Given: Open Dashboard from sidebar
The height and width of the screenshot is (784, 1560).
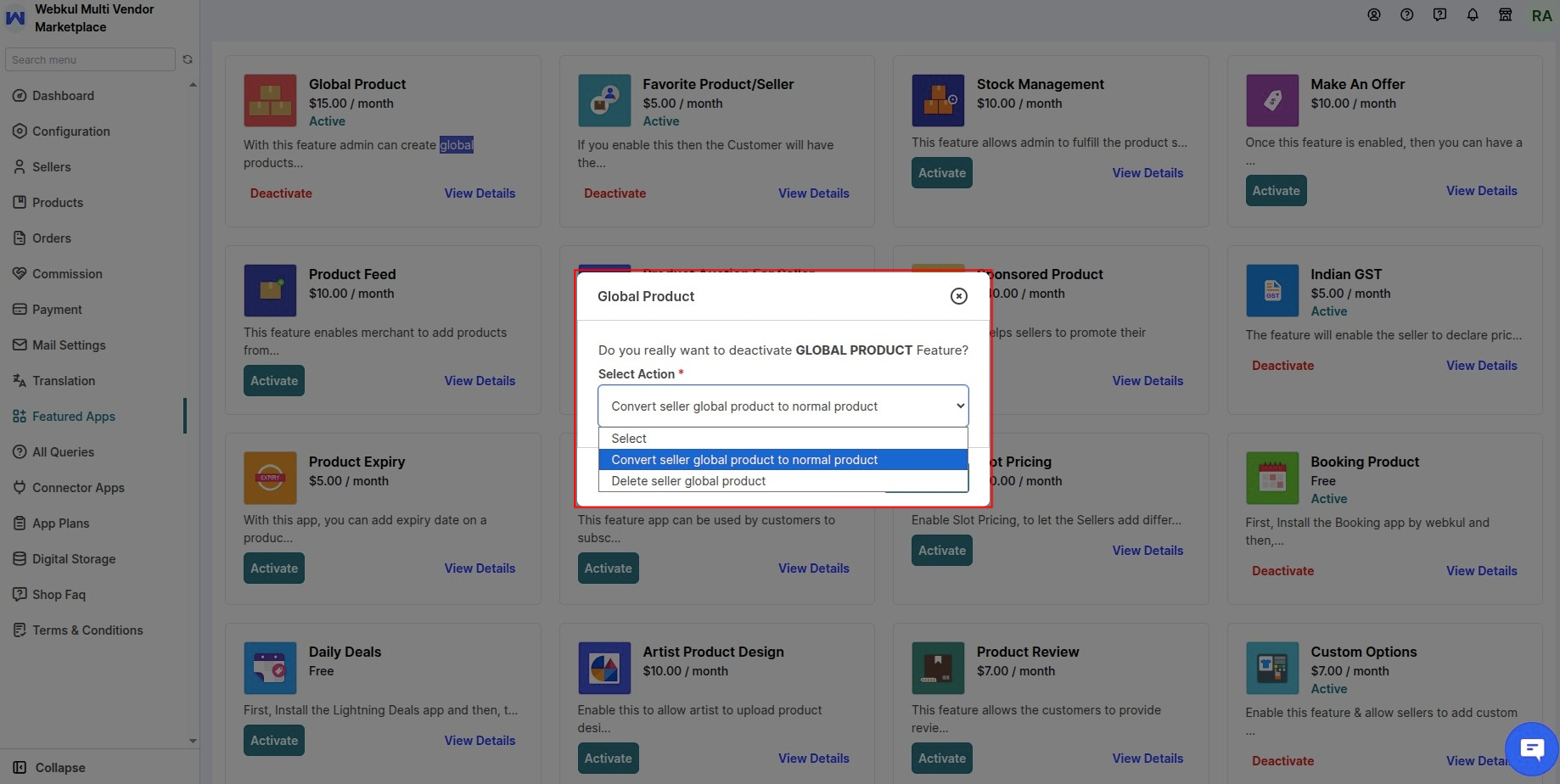Looking at the screenshot, I should click(63, 96).
